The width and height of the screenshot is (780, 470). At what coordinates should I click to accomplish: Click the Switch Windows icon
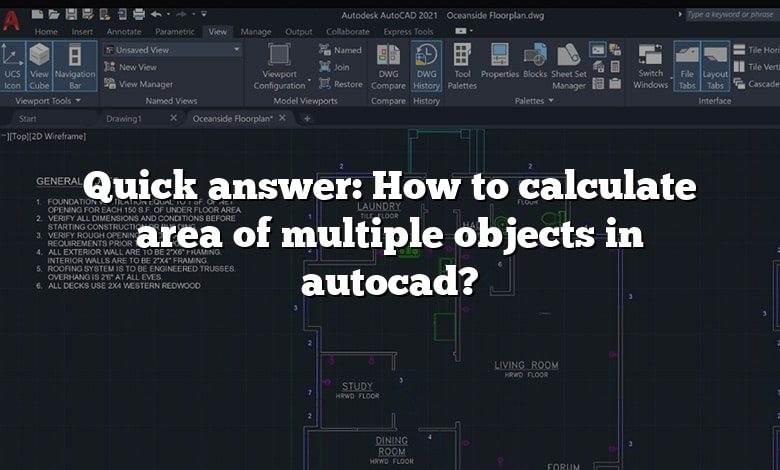click(x=651, y=65)
